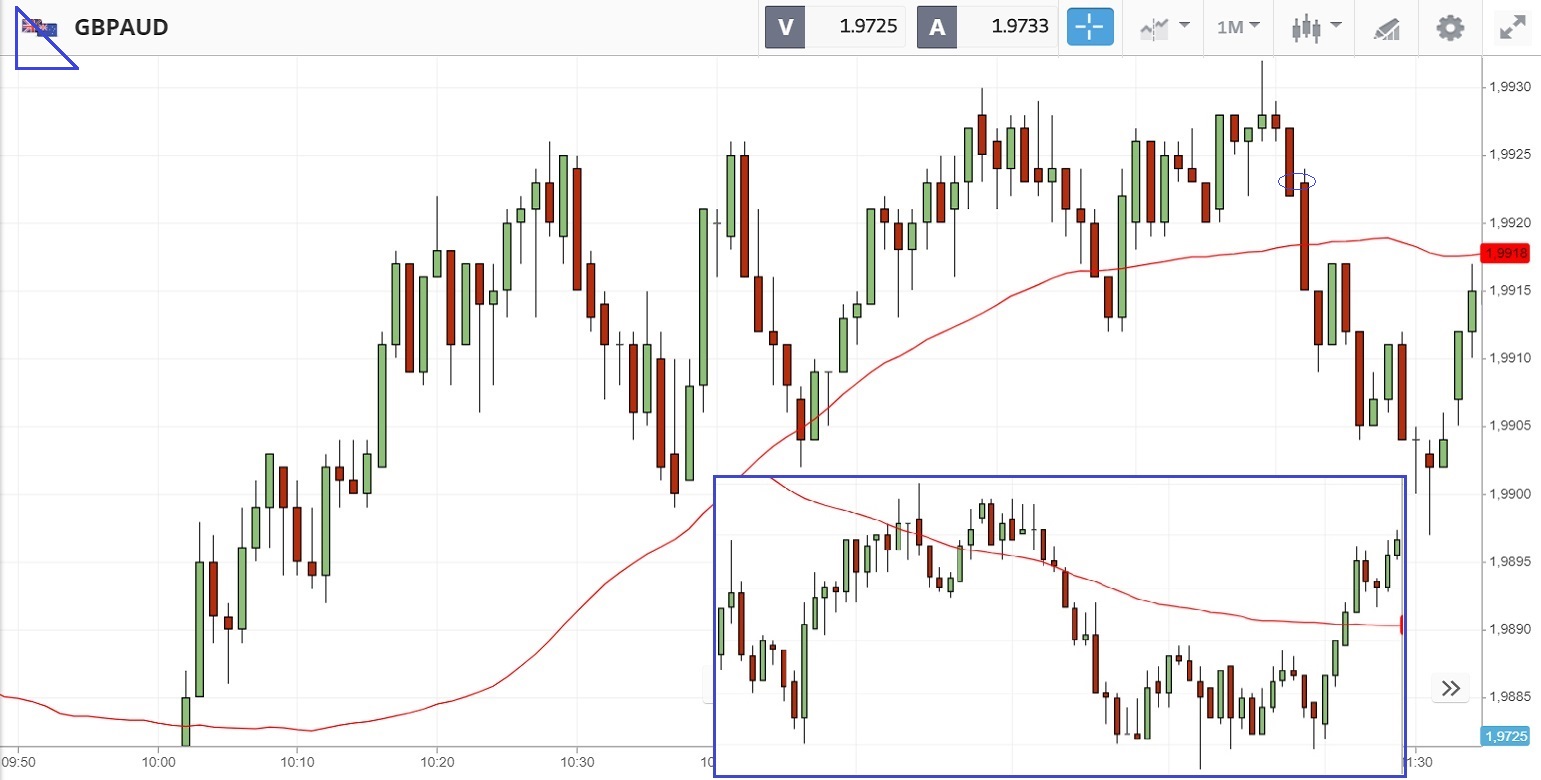
Task: Click the 1.9725 sell price value
Action: (x=857, y=27)
